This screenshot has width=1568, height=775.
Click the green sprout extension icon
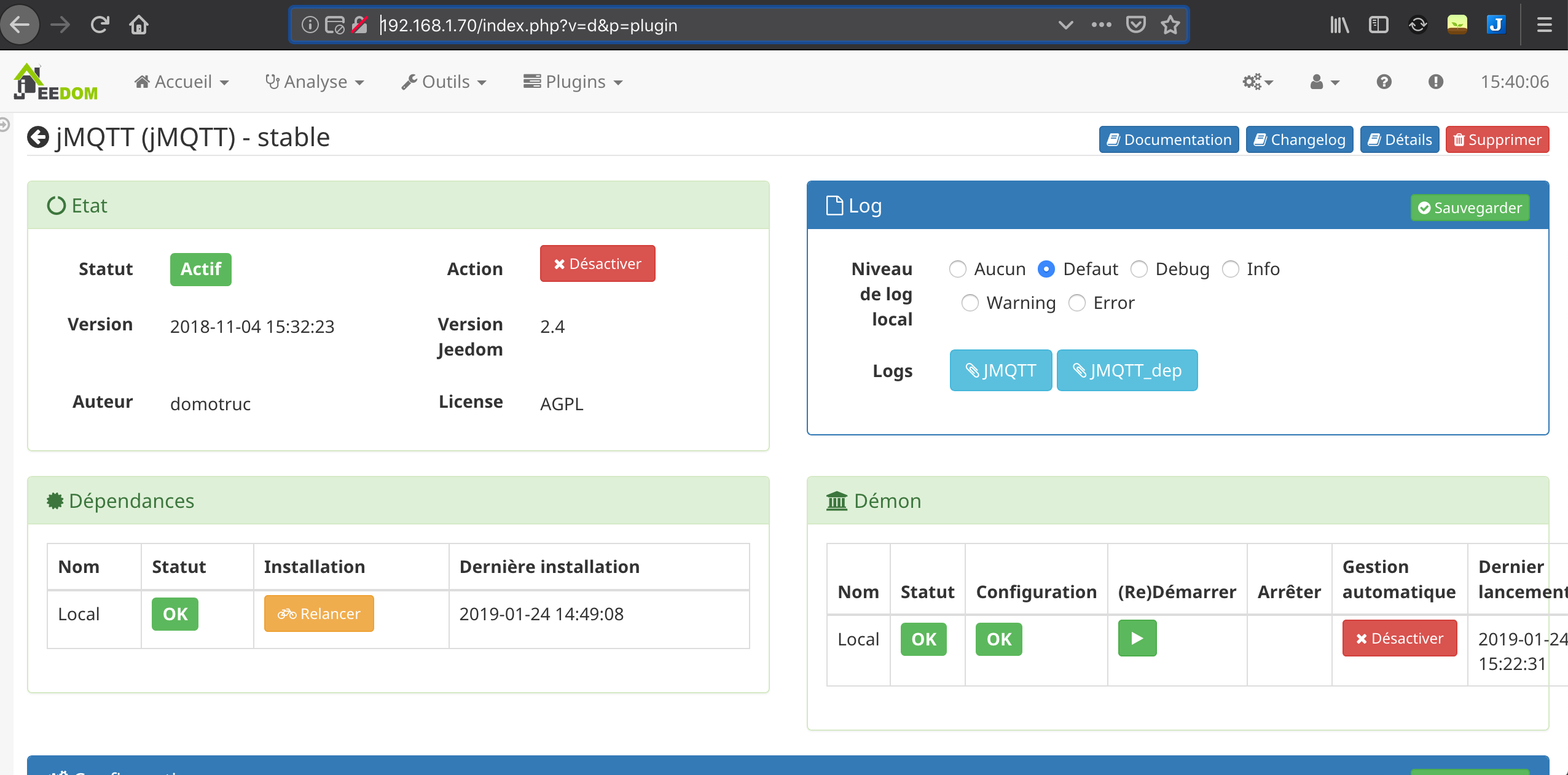(1457, 25)
